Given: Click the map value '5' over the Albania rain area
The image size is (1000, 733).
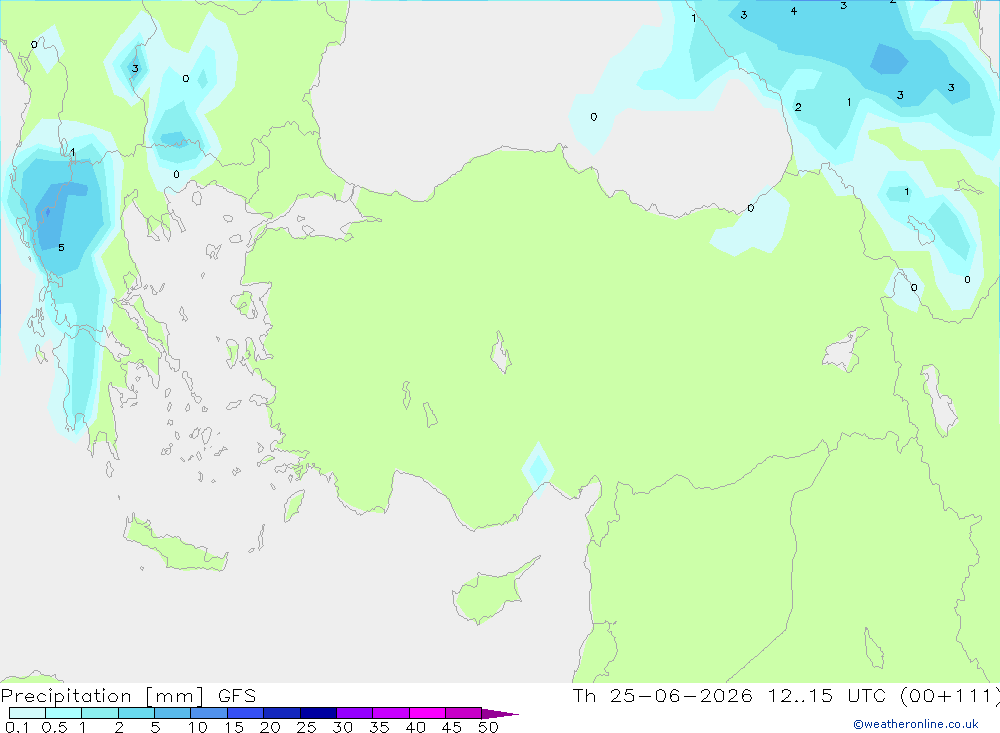Looking at the screenshot, I should pos(61,248).
